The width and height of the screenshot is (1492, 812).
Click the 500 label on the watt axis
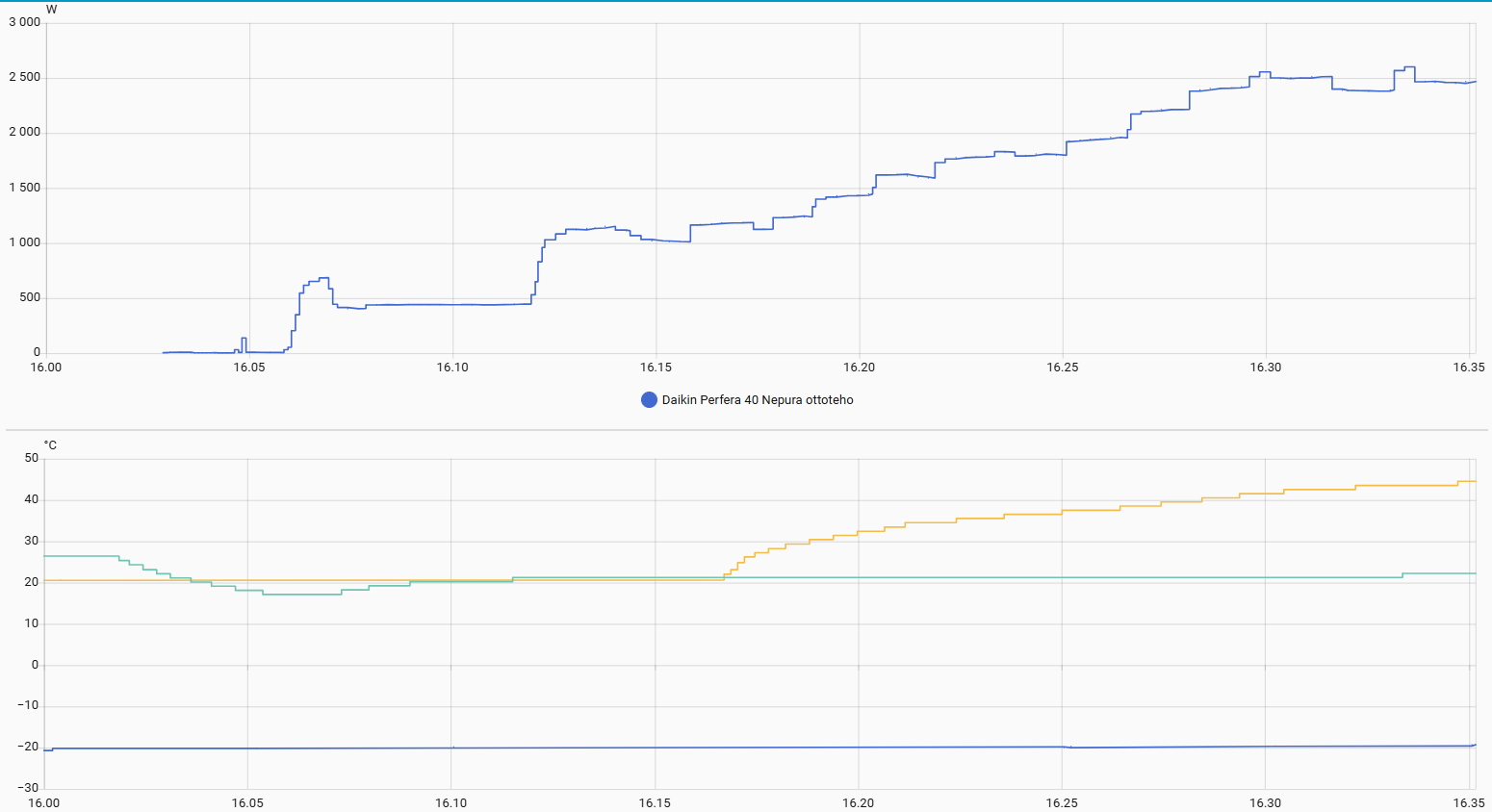[30, 297]
